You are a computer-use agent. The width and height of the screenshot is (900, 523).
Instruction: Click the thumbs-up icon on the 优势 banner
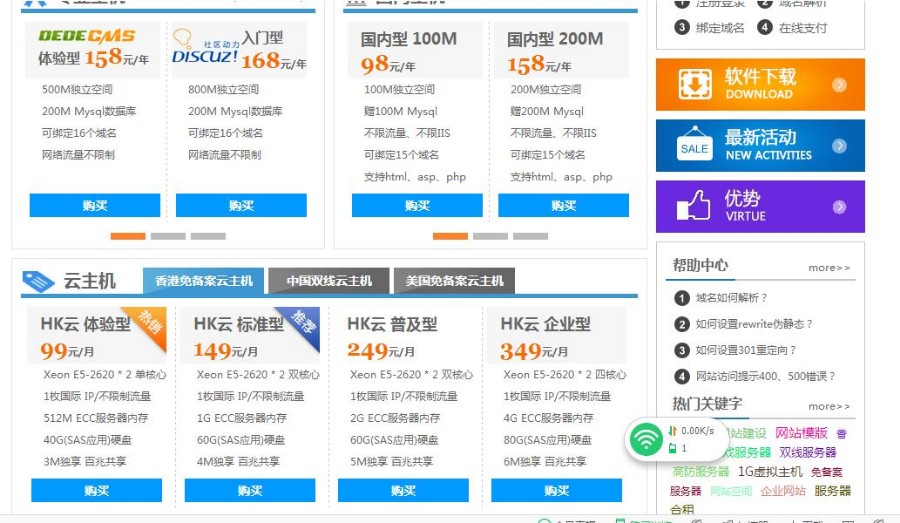pos(693,205)
